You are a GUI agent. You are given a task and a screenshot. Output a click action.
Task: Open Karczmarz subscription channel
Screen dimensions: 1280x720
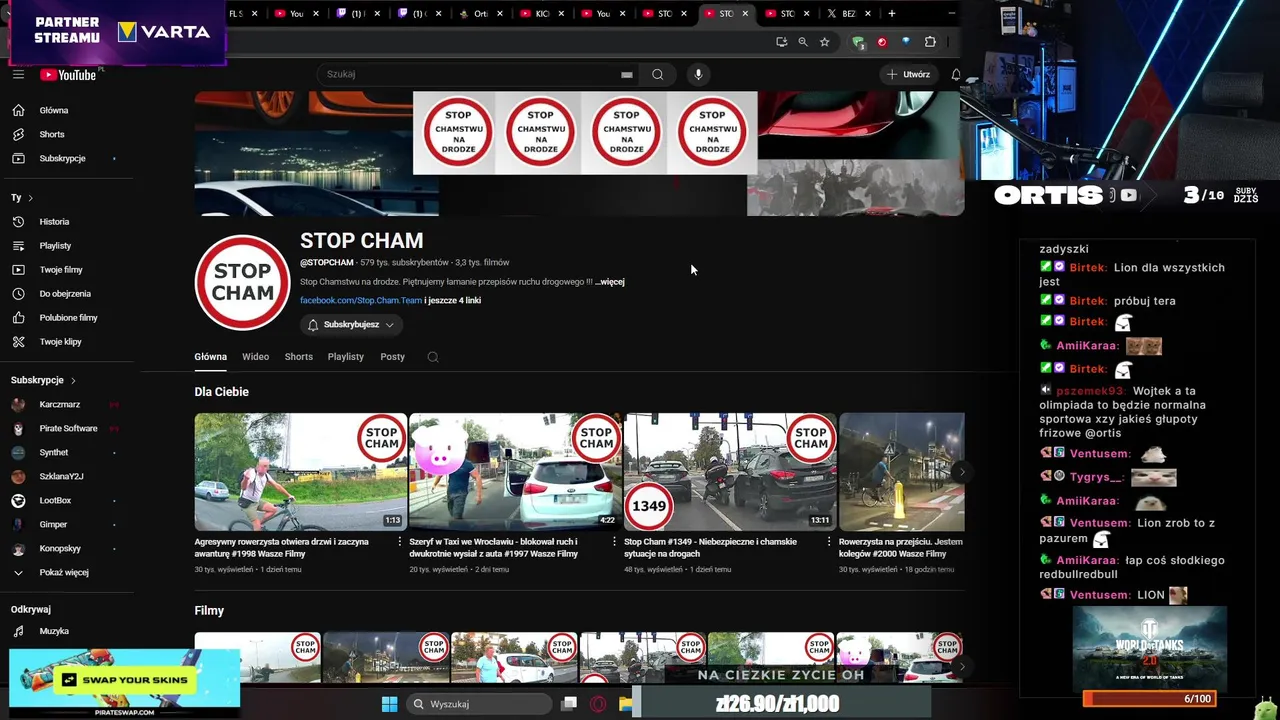coord(60,405)
